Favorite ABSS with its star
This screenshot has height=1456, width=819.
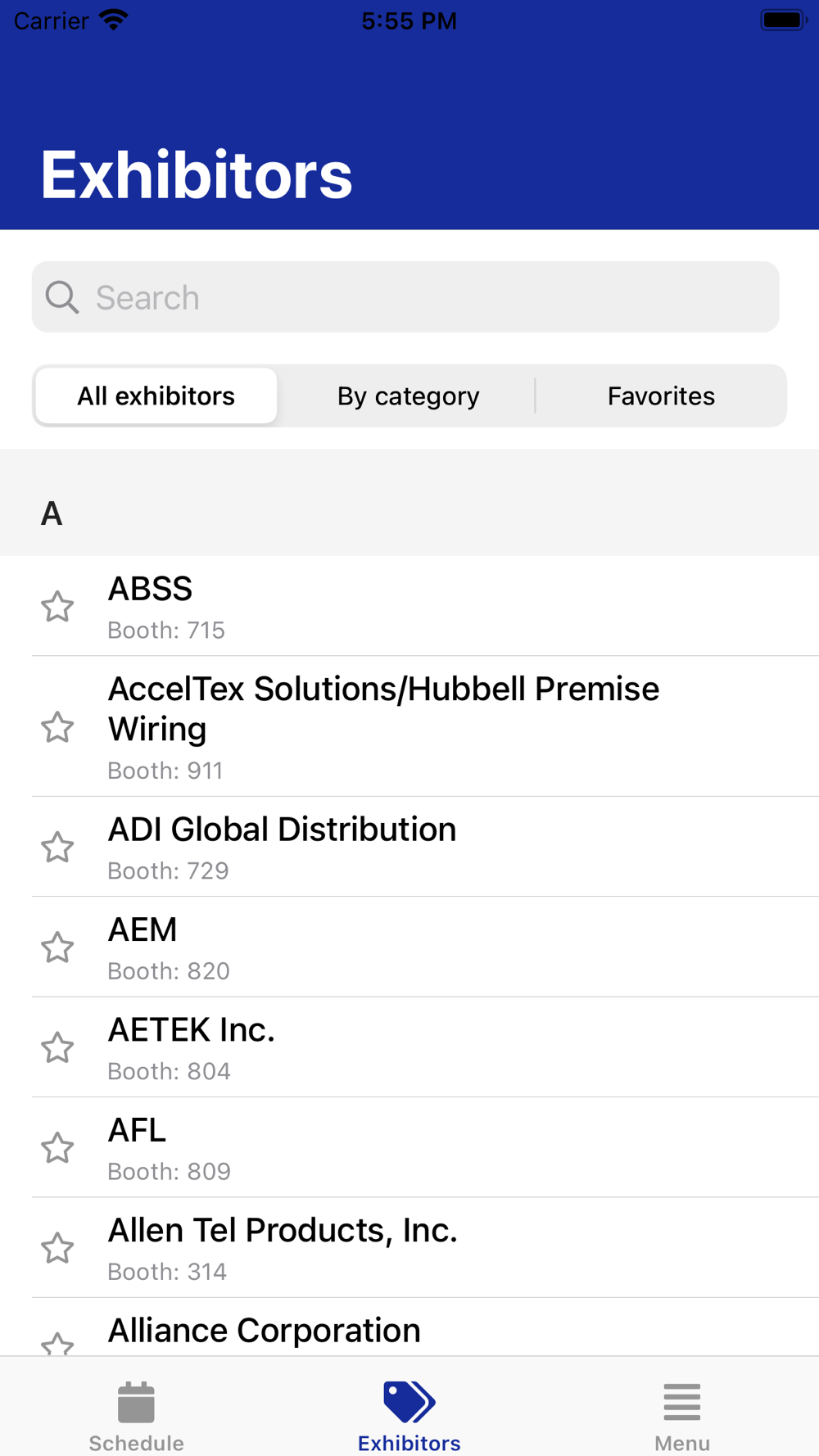pyautogui.click(x=57, y=607)
